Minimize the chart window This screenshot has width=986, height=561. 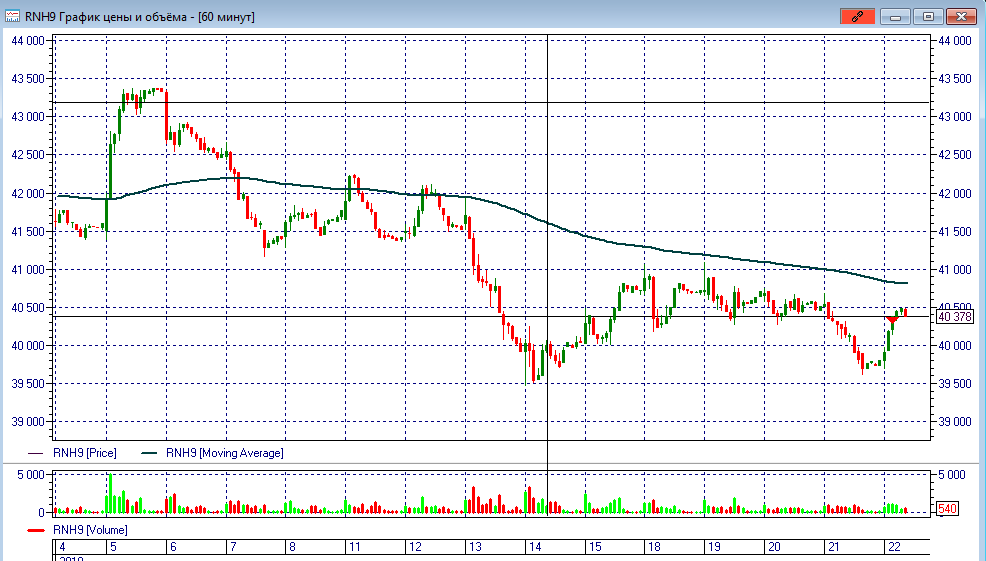point(896,16)
